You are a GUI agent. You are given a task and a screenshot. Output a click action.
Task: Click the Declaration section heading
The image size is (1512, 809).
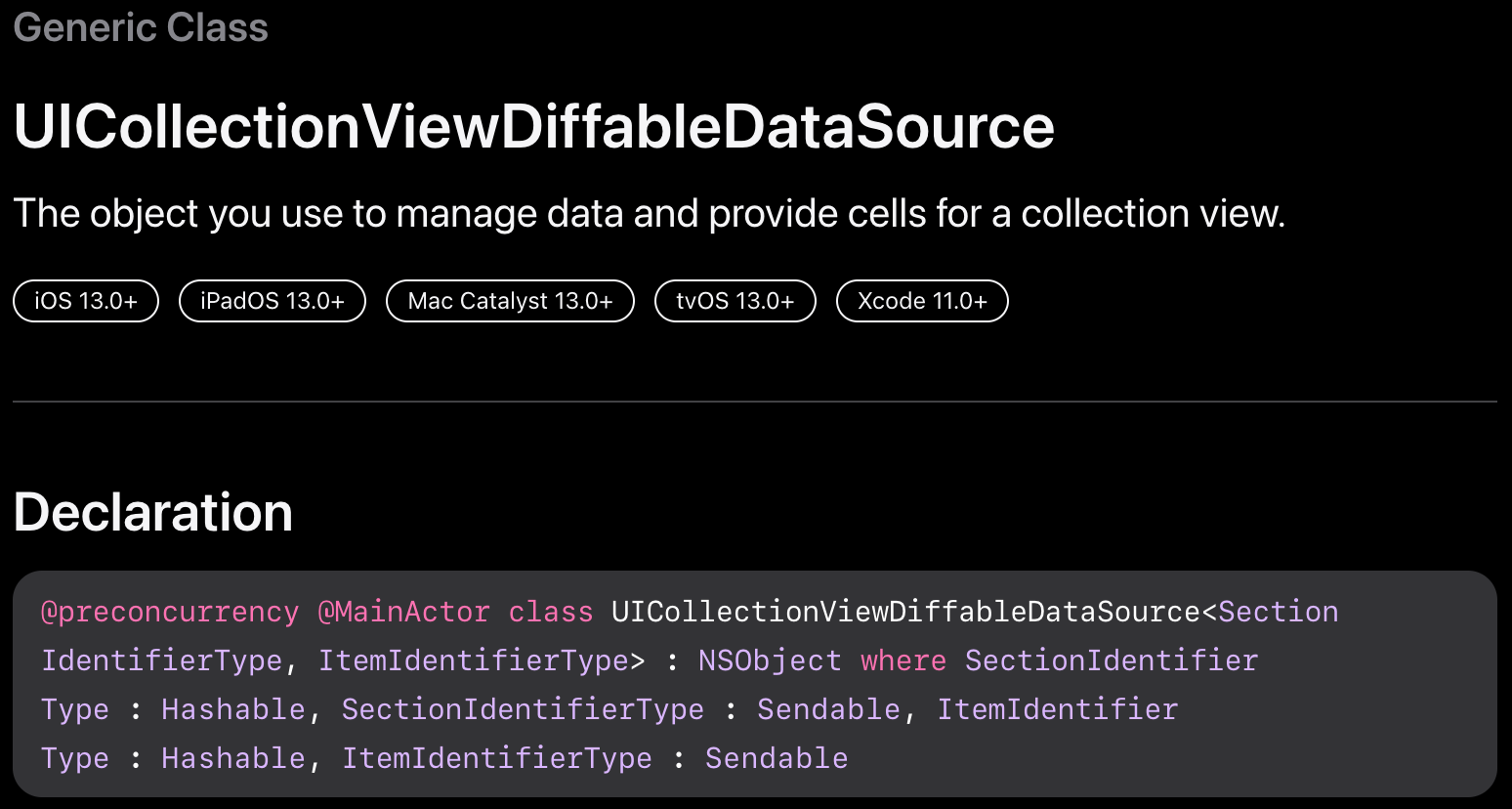coord(153,512)
